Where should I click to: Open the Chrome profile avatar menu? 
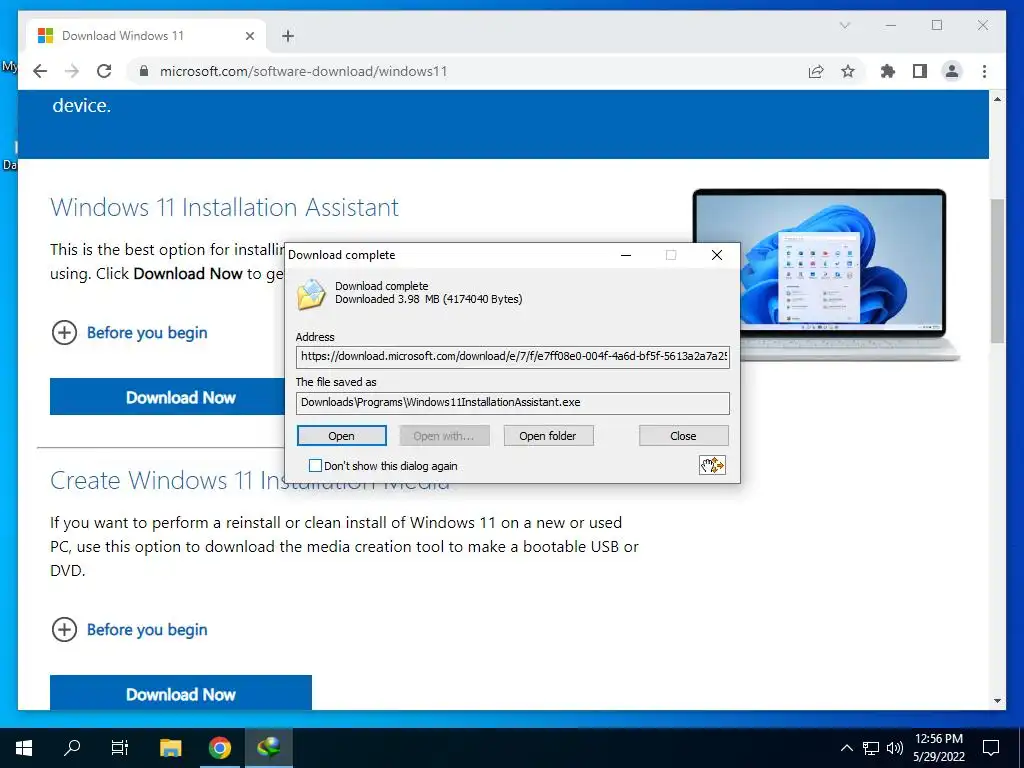(x=952, y=71)
